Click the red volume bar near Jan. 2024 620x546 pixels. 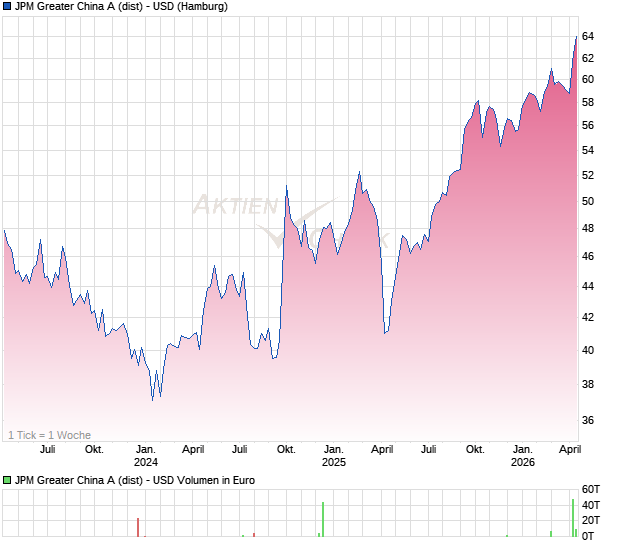[138, 527]
